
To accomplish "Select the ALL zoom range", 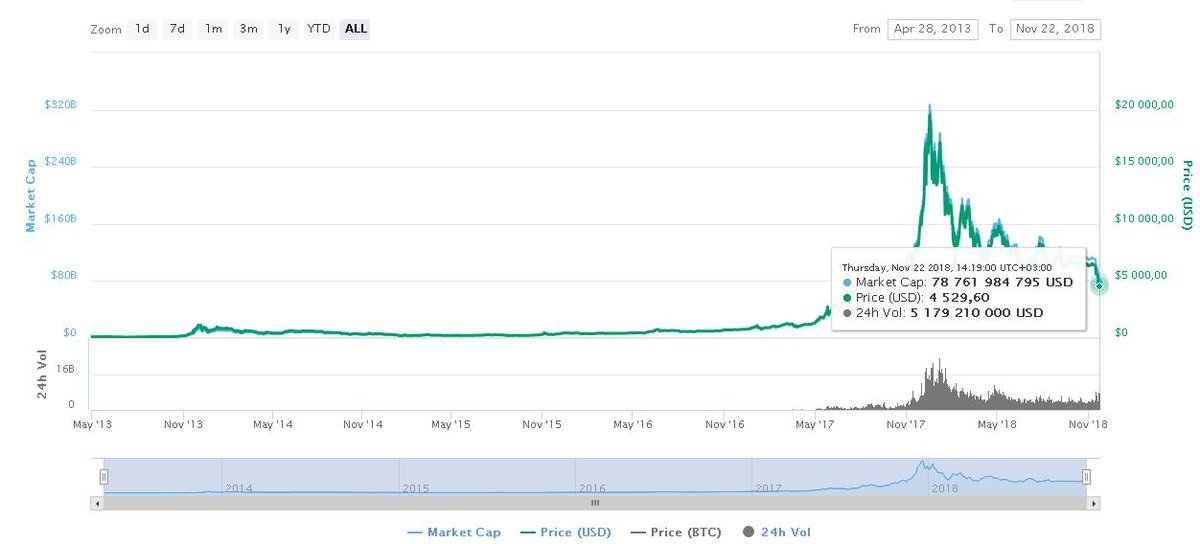I will coord(356,29).
